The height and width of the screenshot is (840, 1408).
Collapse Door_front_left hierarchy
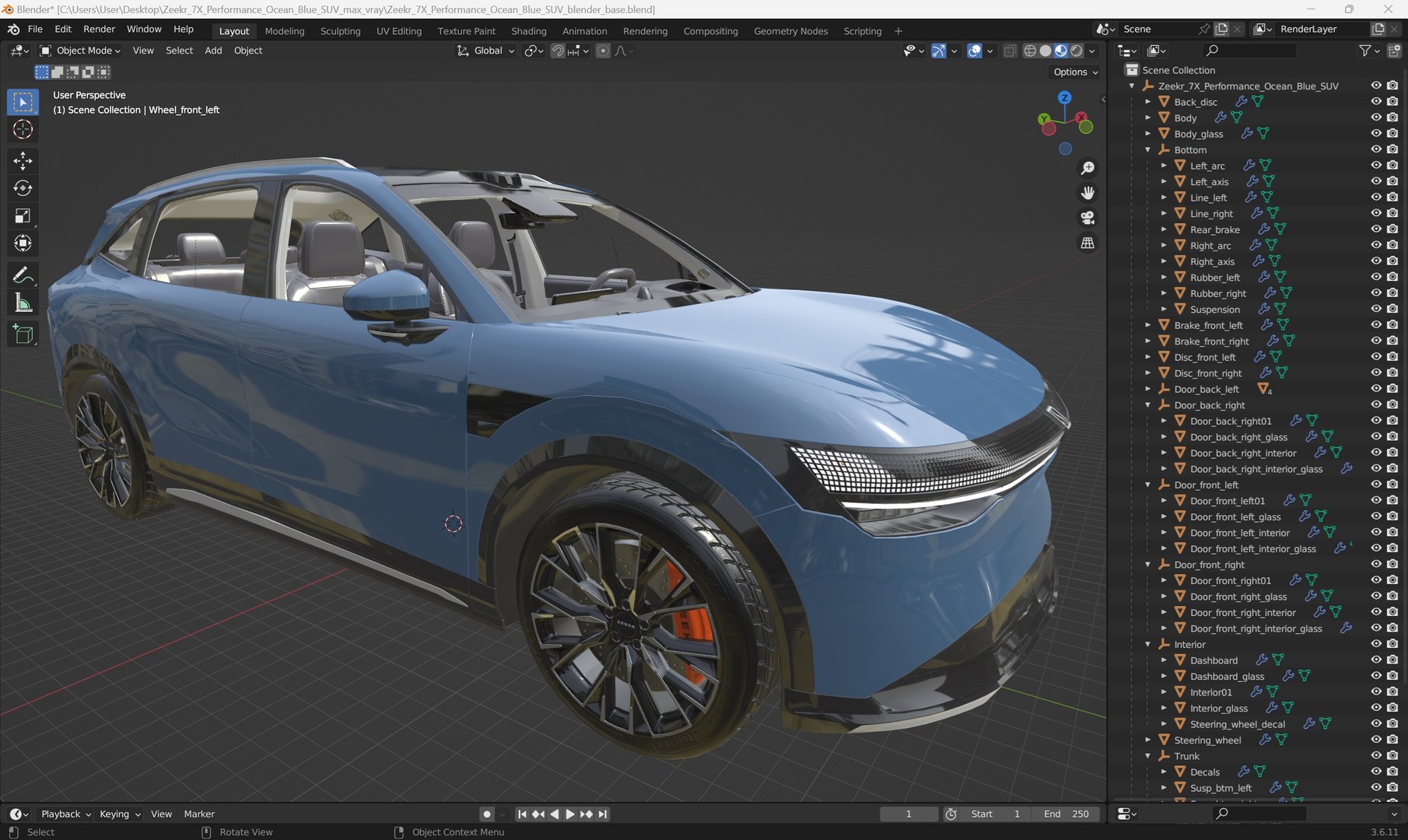coord(1148,485)
